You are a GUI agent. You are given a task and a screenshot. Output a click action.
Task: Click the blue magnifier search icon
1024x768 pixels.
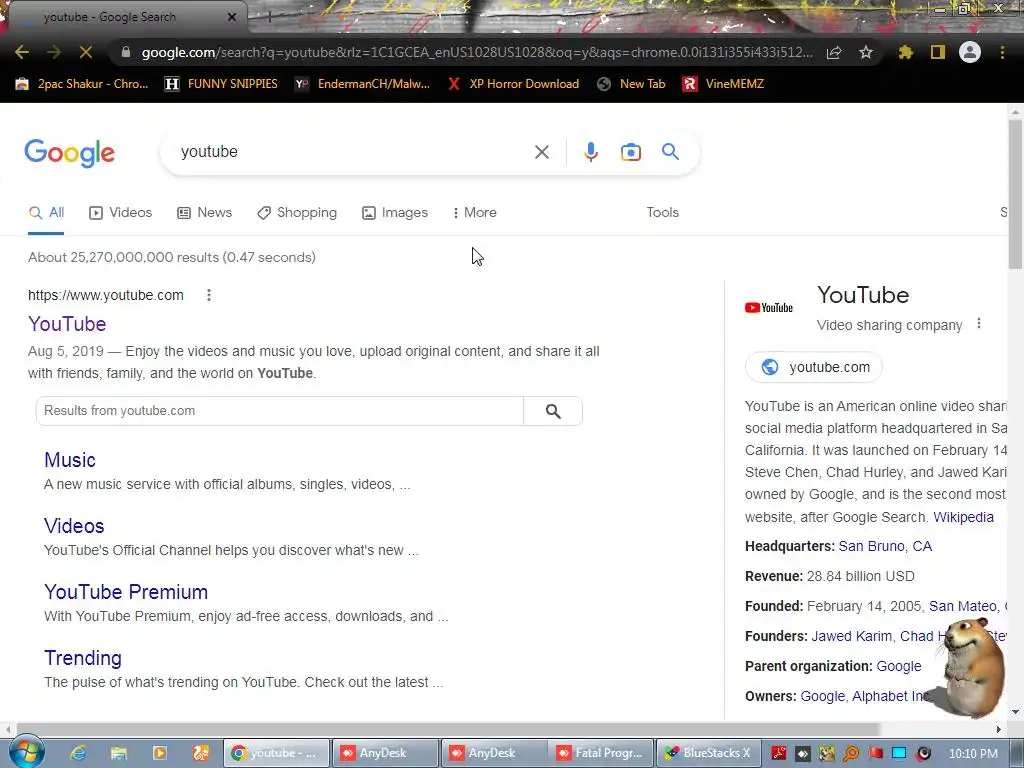point(671,152)
